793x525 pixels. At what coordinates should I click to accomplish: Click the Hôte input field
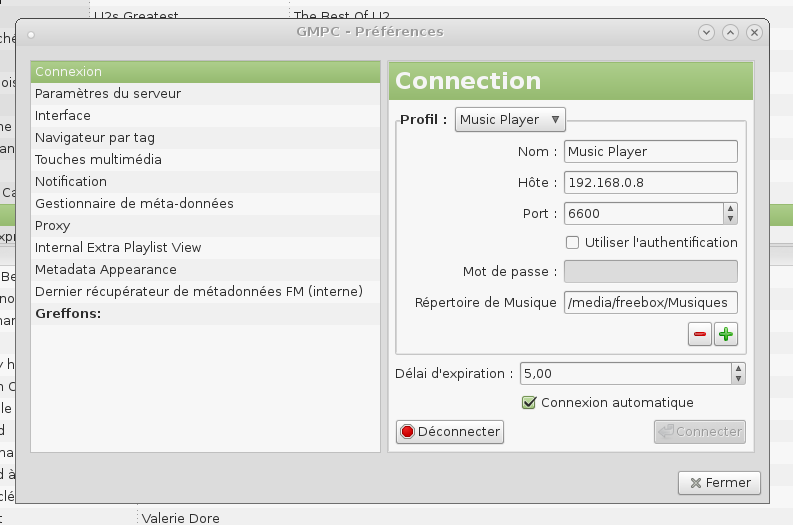coord(650,183)
